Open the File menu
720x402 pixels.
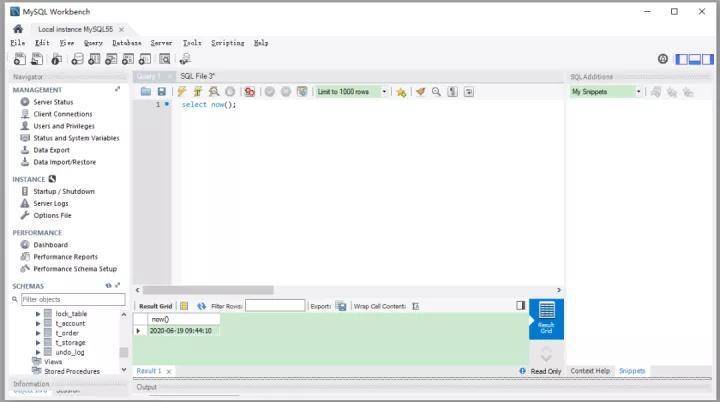pos(17,43)
